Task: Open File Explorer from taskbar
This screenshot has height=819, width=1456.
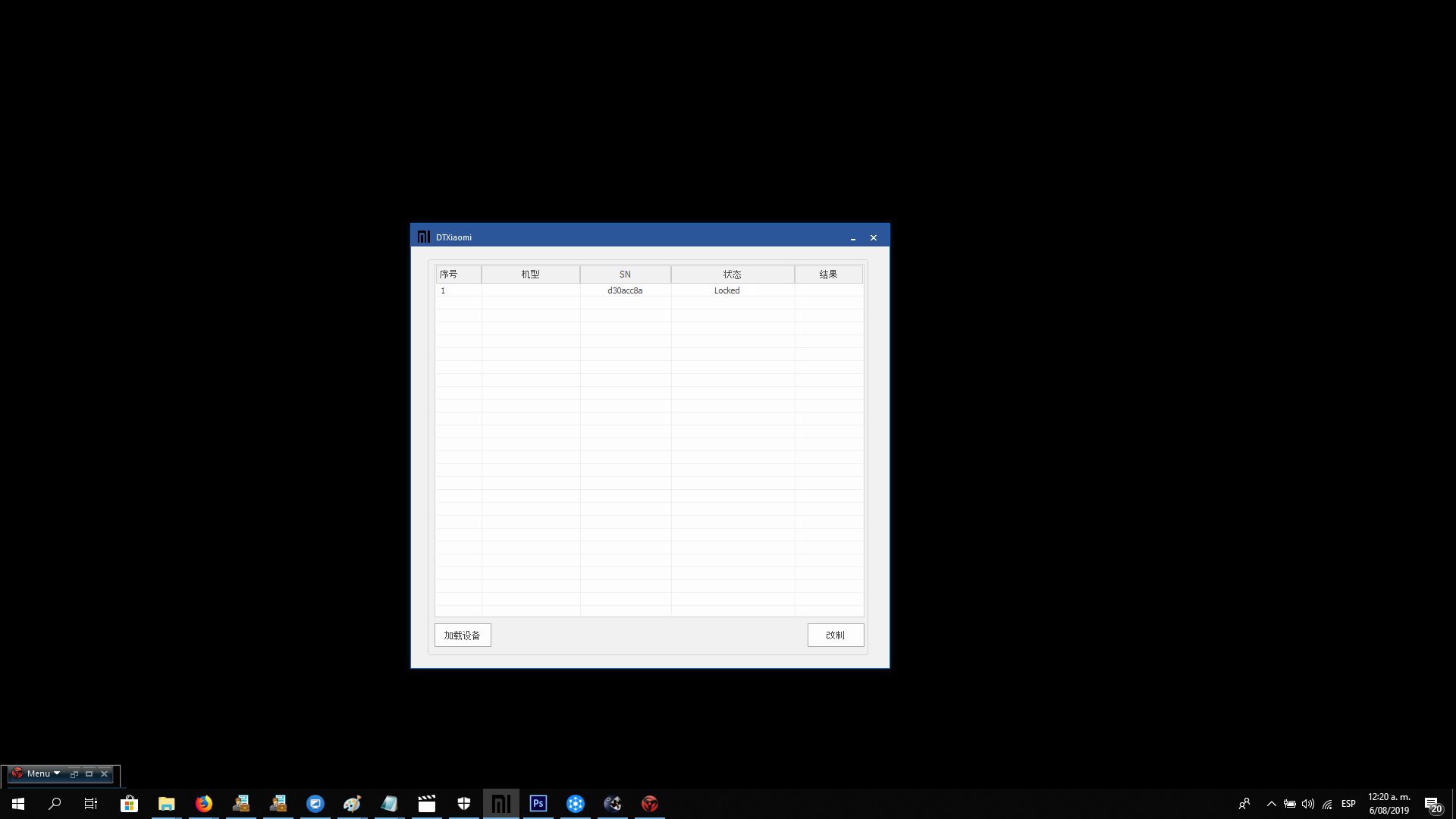Action: [167, 804]
